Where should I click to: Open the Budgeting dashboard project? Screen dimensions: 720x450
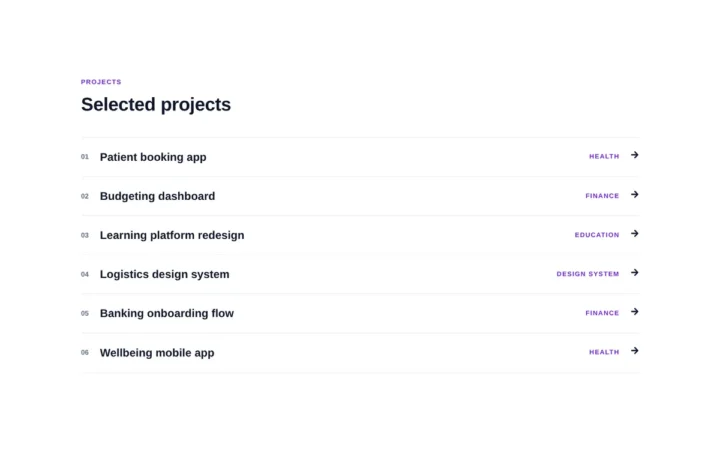pos(360,196)
